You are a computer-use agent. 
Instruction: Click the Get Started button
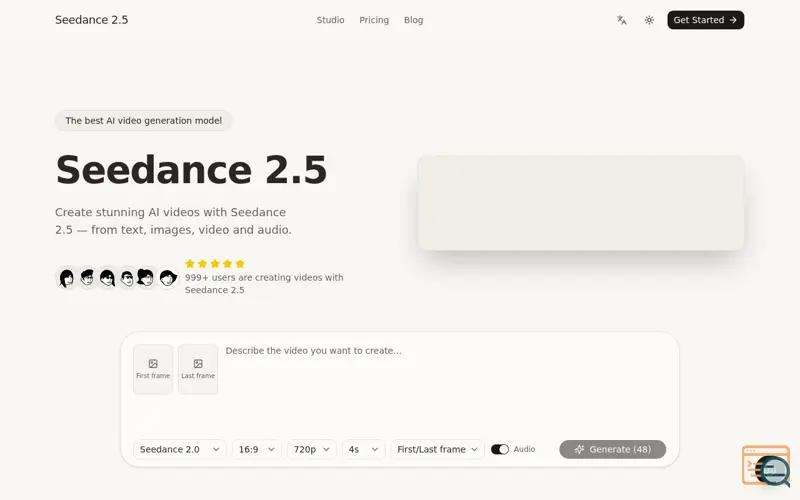click(x=706, y=20)
